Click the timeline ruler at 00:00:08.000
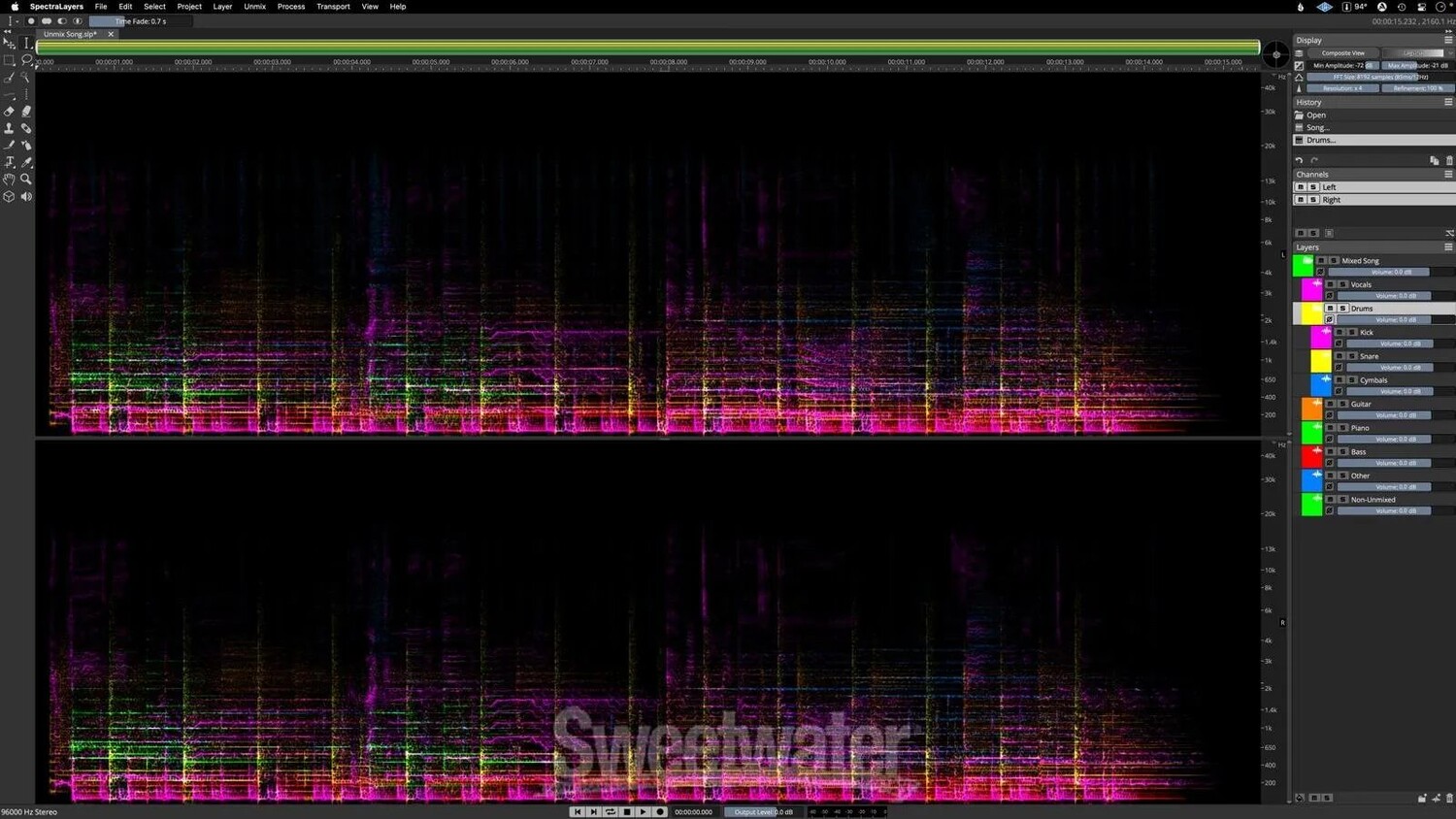The image size is (1456, 819). [668, 62]
